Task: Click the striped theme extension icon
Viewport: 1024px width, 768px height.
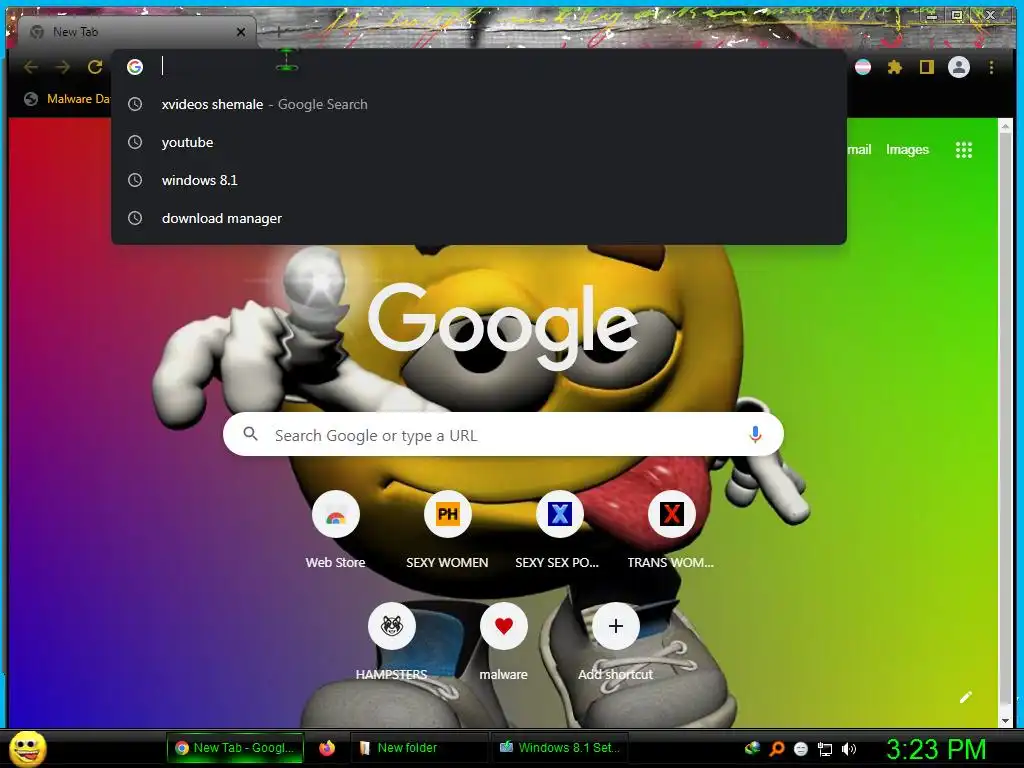Action: pos(863,67)
